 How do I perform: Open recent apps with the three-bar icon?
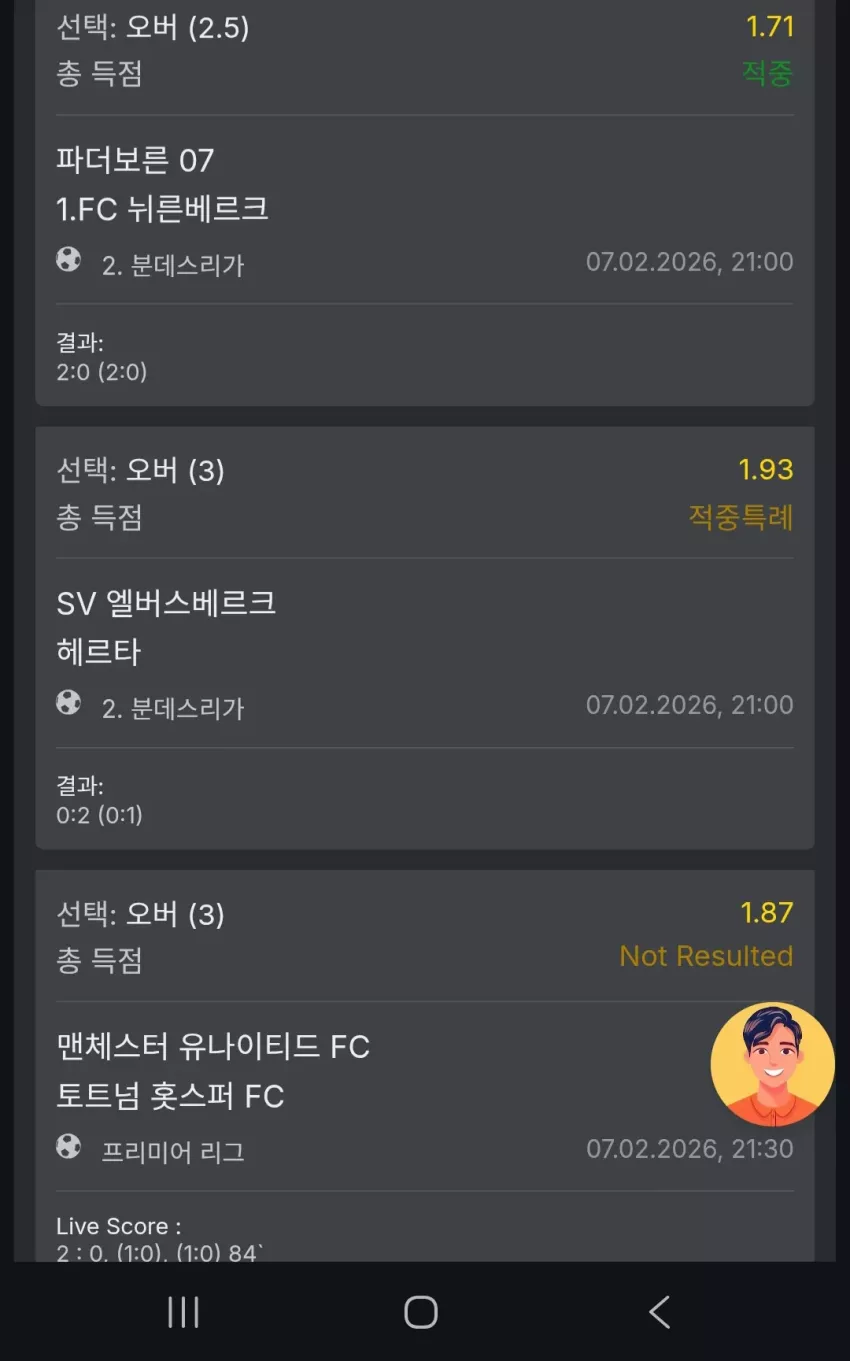[184, 1312]
